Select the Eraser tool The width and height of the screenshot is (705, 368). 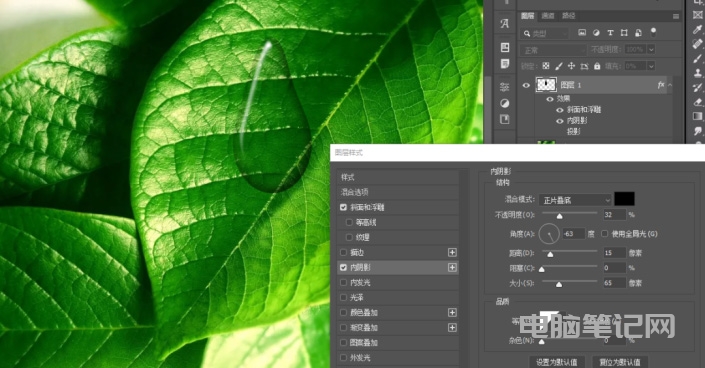pyautogui.click(x=698, y=102)
